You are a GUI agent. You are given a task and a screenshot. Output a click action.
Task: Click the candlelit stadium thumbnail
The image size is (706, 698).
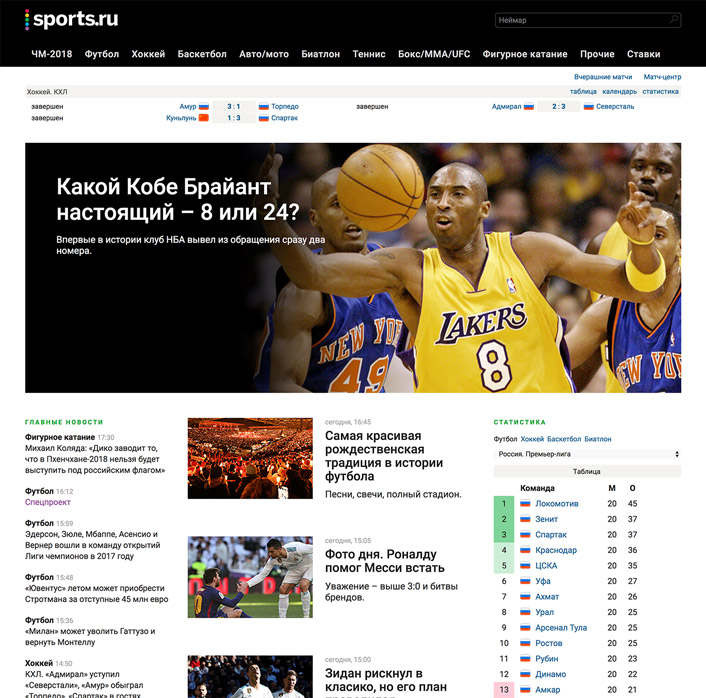pos(250,458)
